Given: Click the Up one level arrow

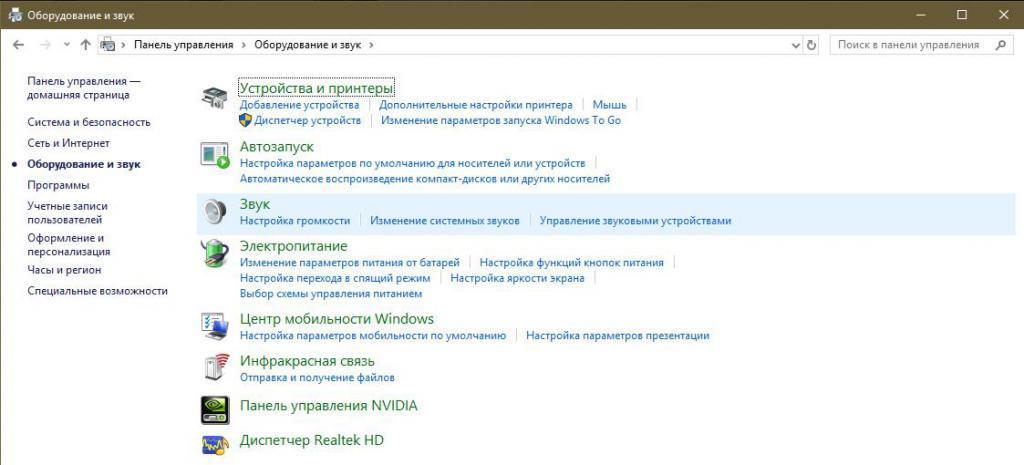Looking at the screenshot, I should point(85,45).
